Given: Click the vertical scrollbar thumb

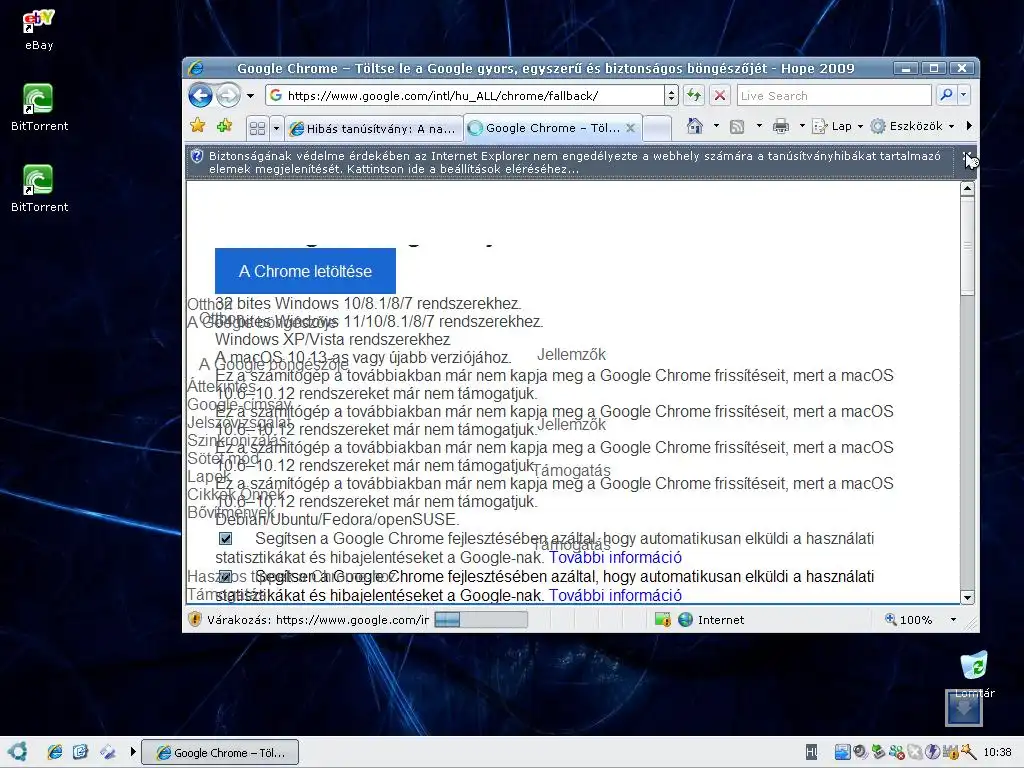Looking at the screenshot, I should pyautogui.click(x=967, y=246).
